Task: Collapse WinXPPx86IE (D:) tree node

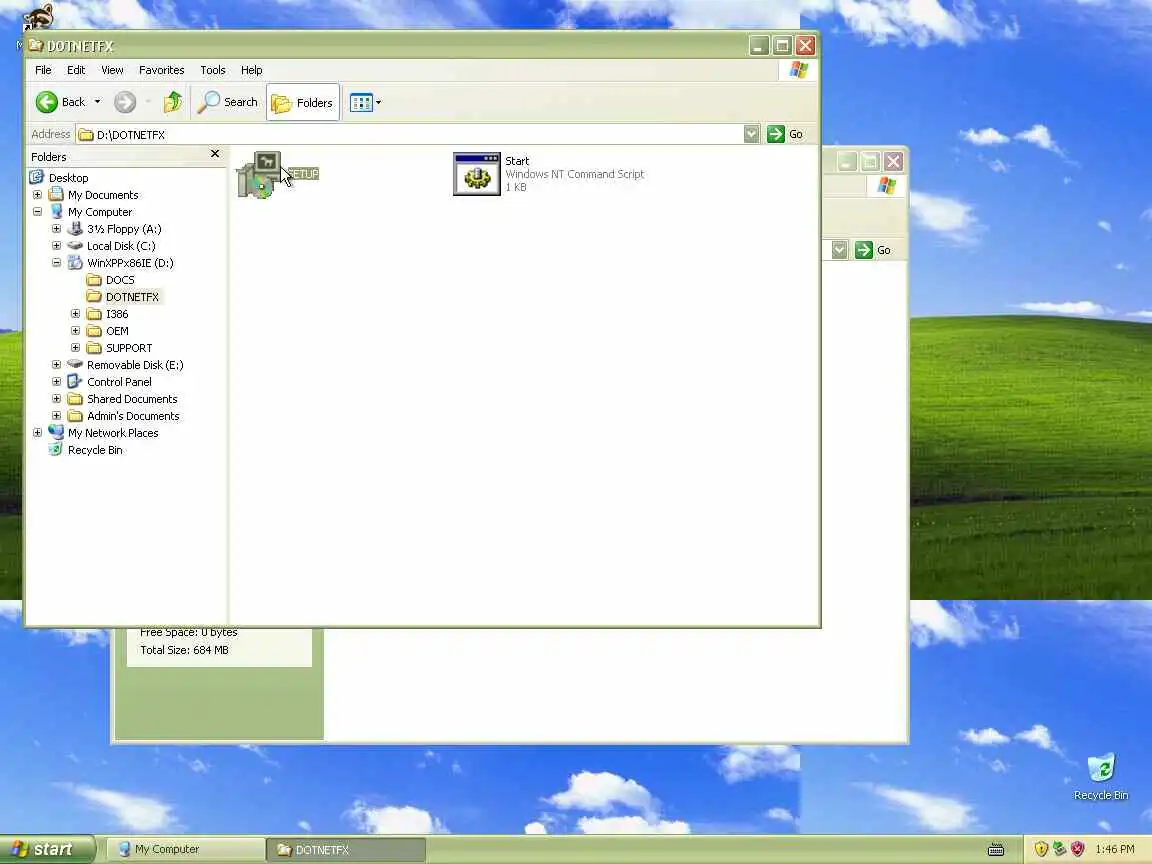Action: pyautogui.click(x=57, y=262)
